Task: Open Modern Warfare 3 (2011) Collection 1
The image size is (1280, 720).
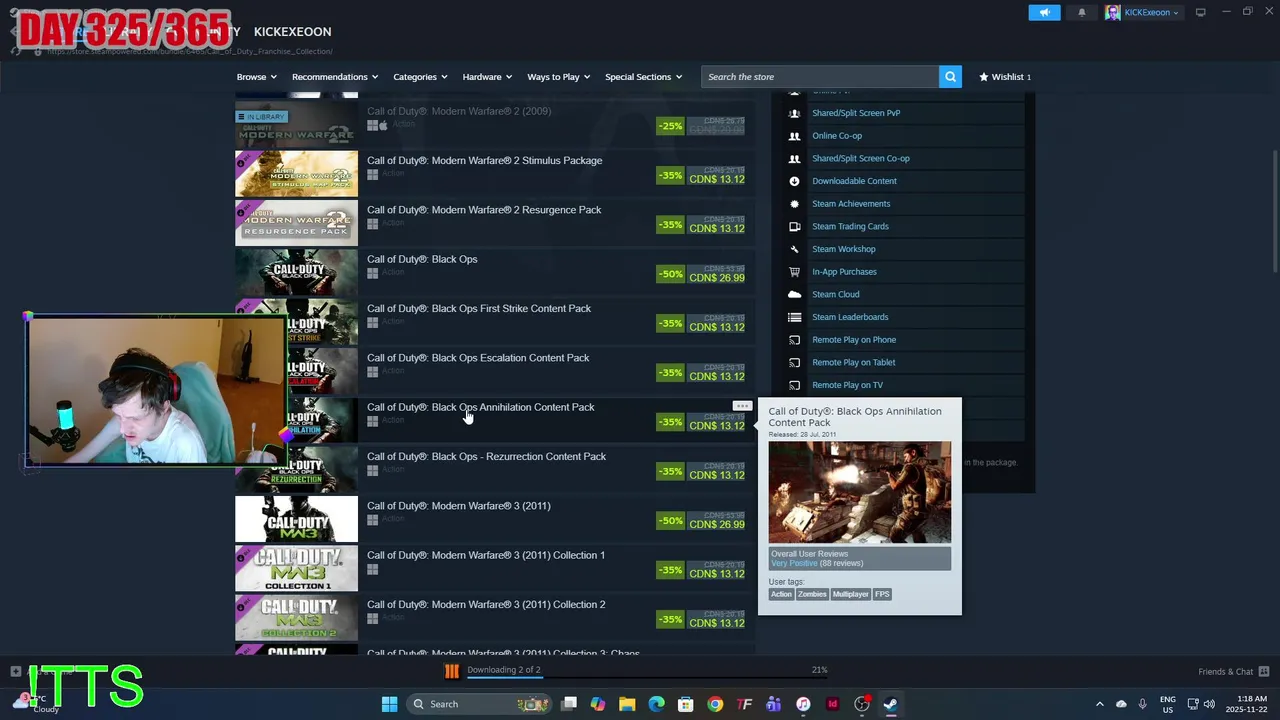Action: pyautogui.click(x=495, y=567)
